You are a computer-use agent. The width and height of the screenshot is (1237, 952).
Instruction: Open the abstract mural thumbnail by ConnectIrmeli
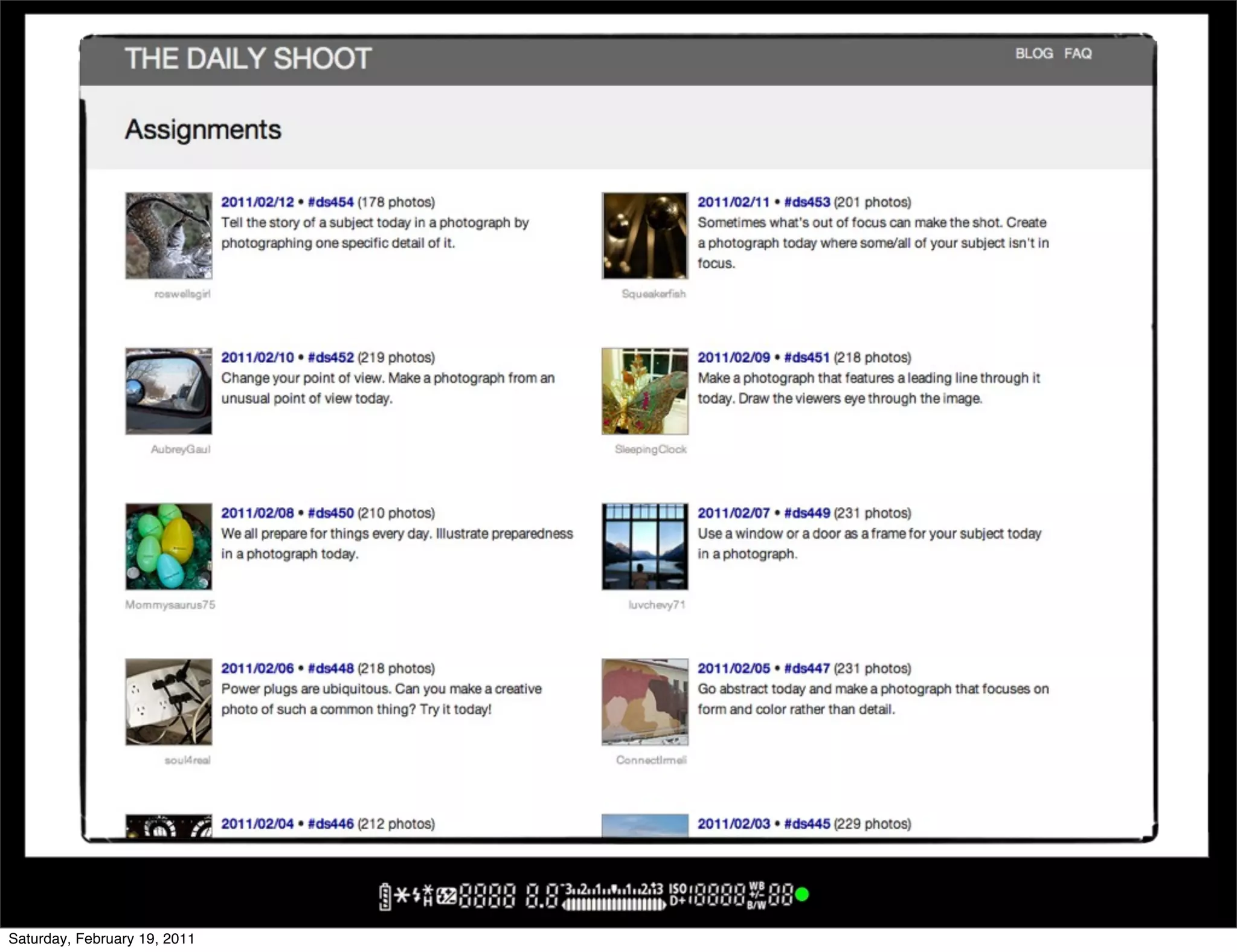coord(644,701)
